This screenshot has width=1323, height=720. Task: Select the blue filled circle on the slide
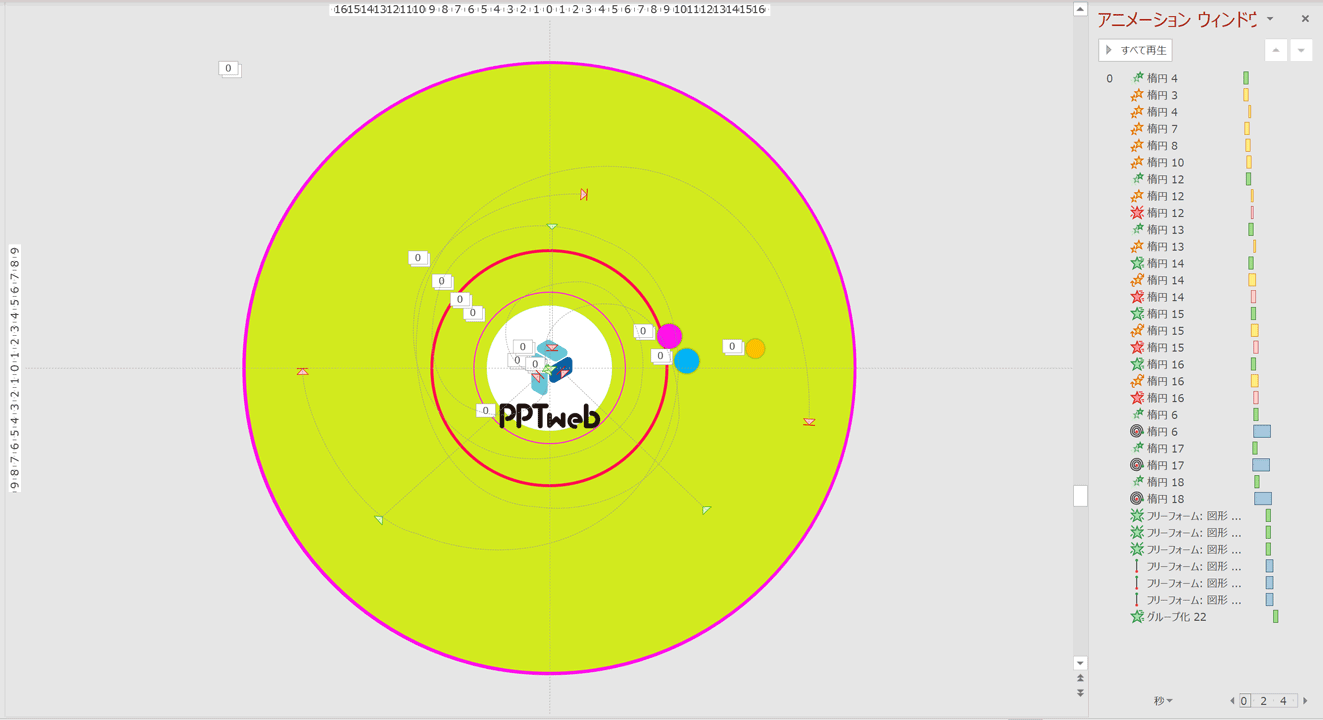[x=686, y=361]
